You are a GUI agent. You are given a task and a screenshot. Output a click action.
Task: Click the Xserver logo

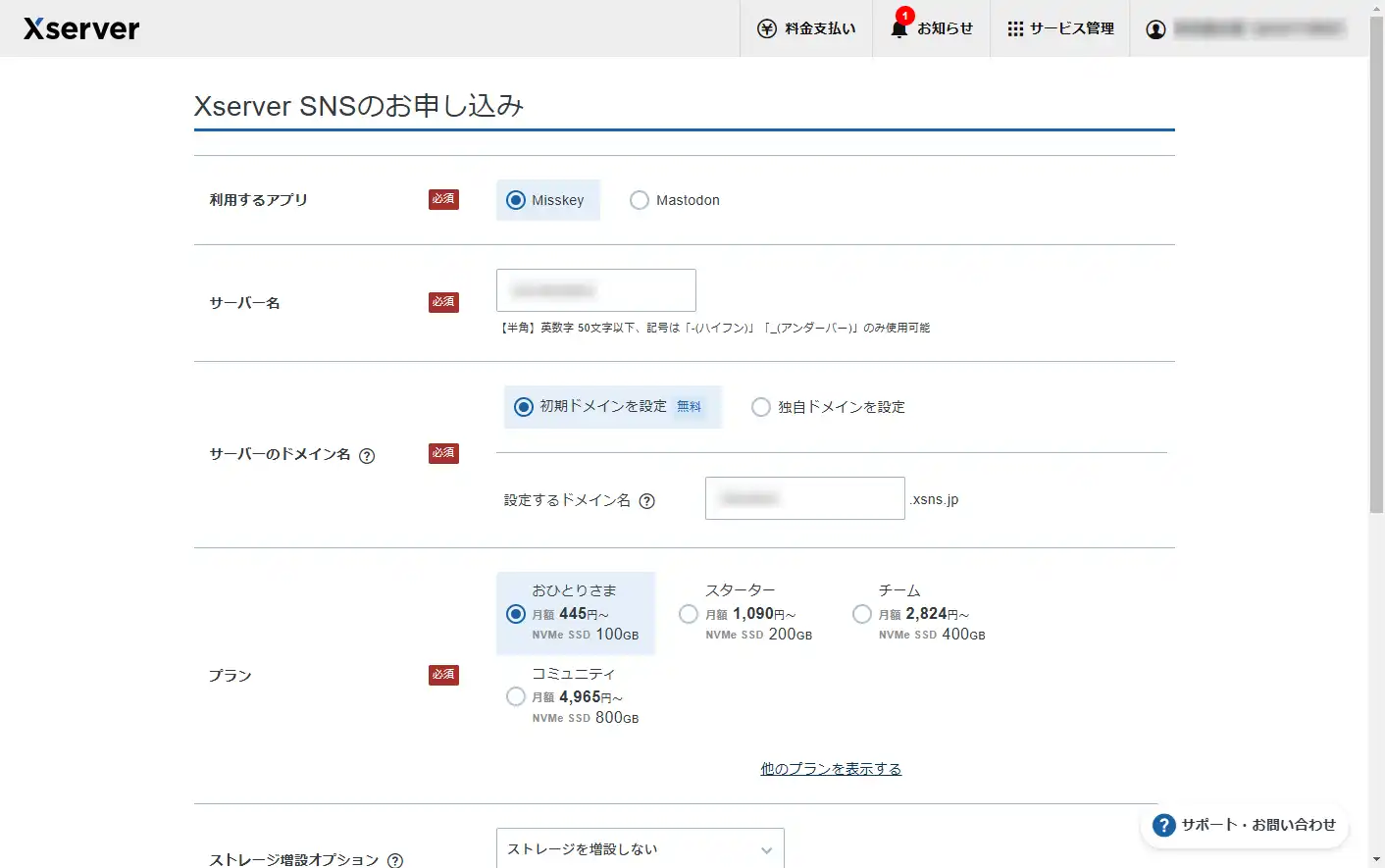coord(81,28)
